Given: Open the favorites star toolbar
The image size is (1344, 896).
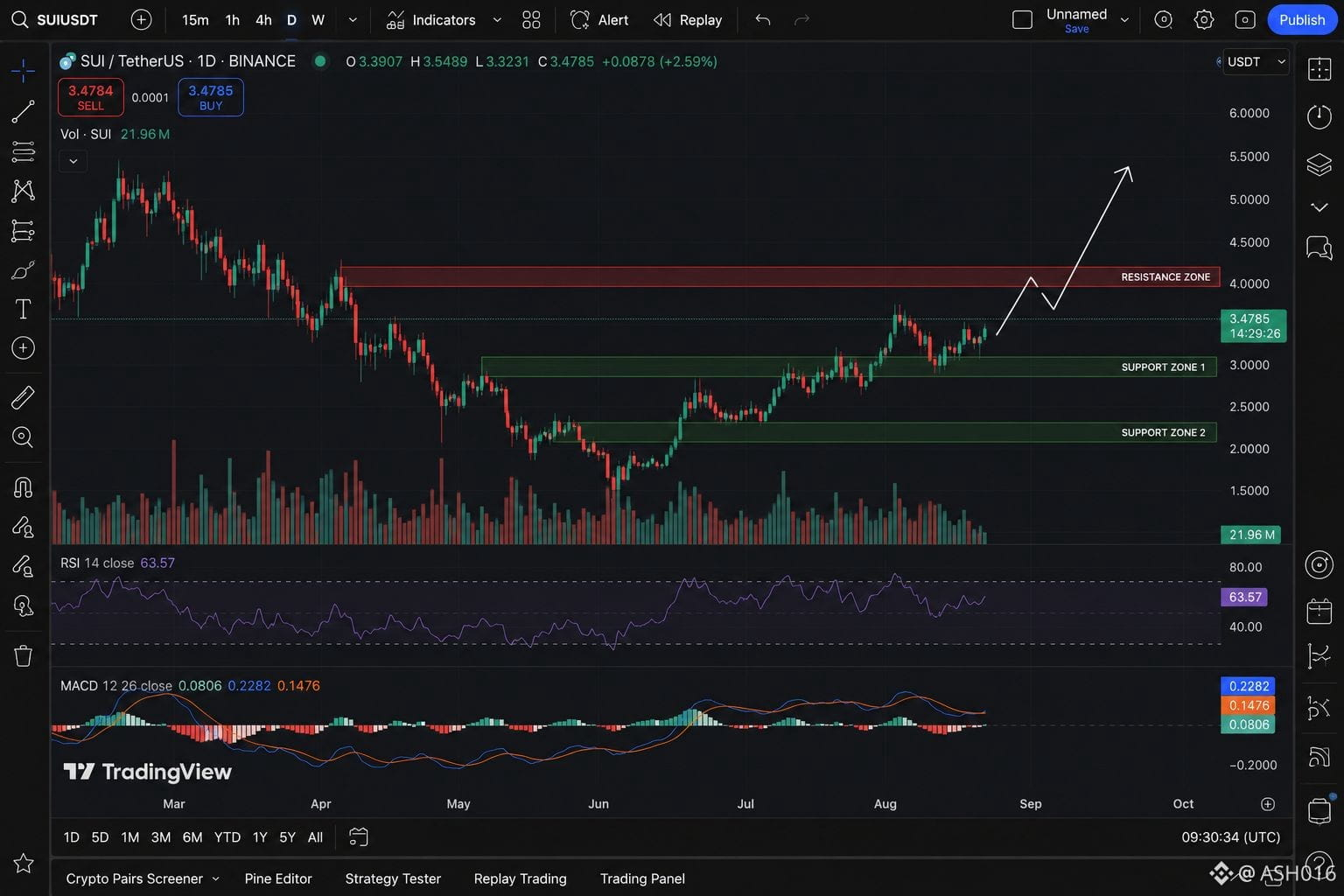Looking at the screenshot, I should (24, 864).
